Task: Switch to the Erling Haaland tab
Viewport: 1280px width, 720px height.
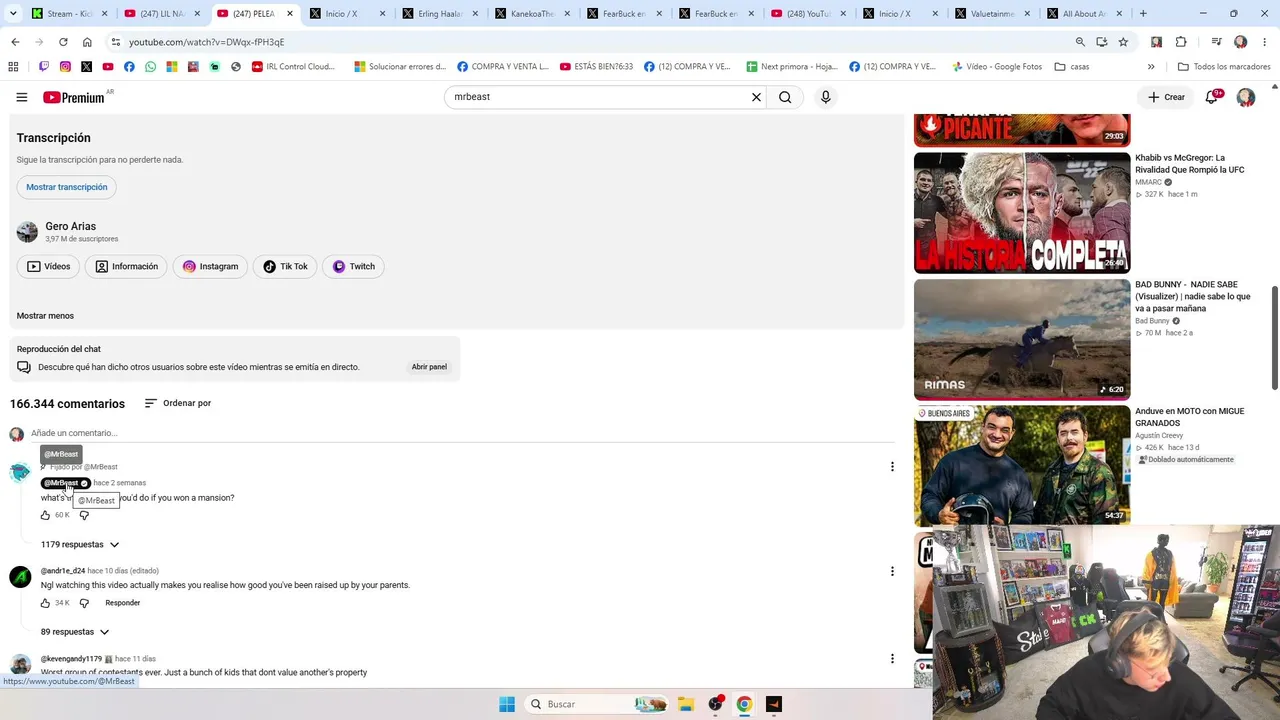Action: click(x=437, y=14)
